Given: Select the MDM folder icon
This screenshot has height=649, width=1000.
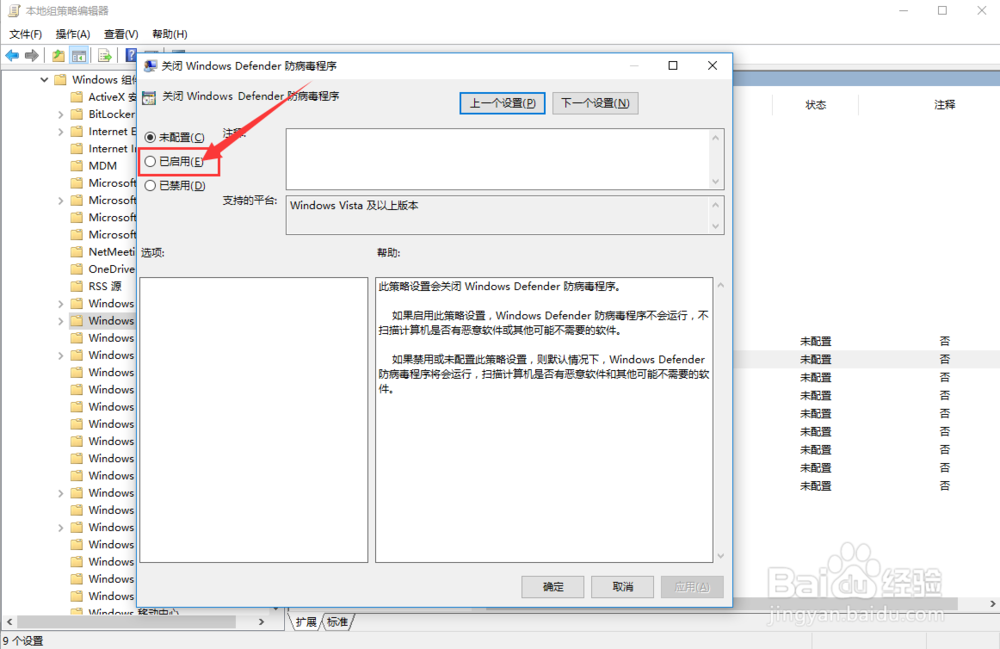Looking at the screenshot, I should tap(77, 166).
